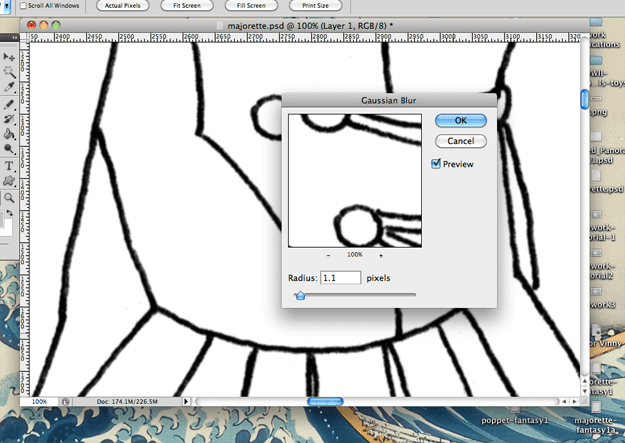Collapse the toolbox with double-arrow

click(14, 37)
